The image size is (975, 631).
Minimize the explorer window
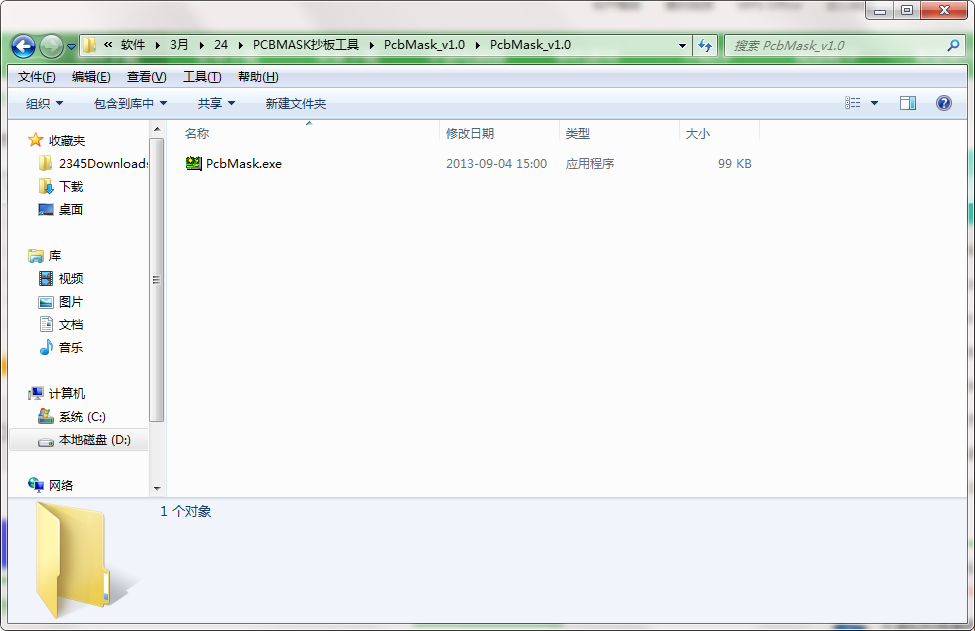(880, 11)
